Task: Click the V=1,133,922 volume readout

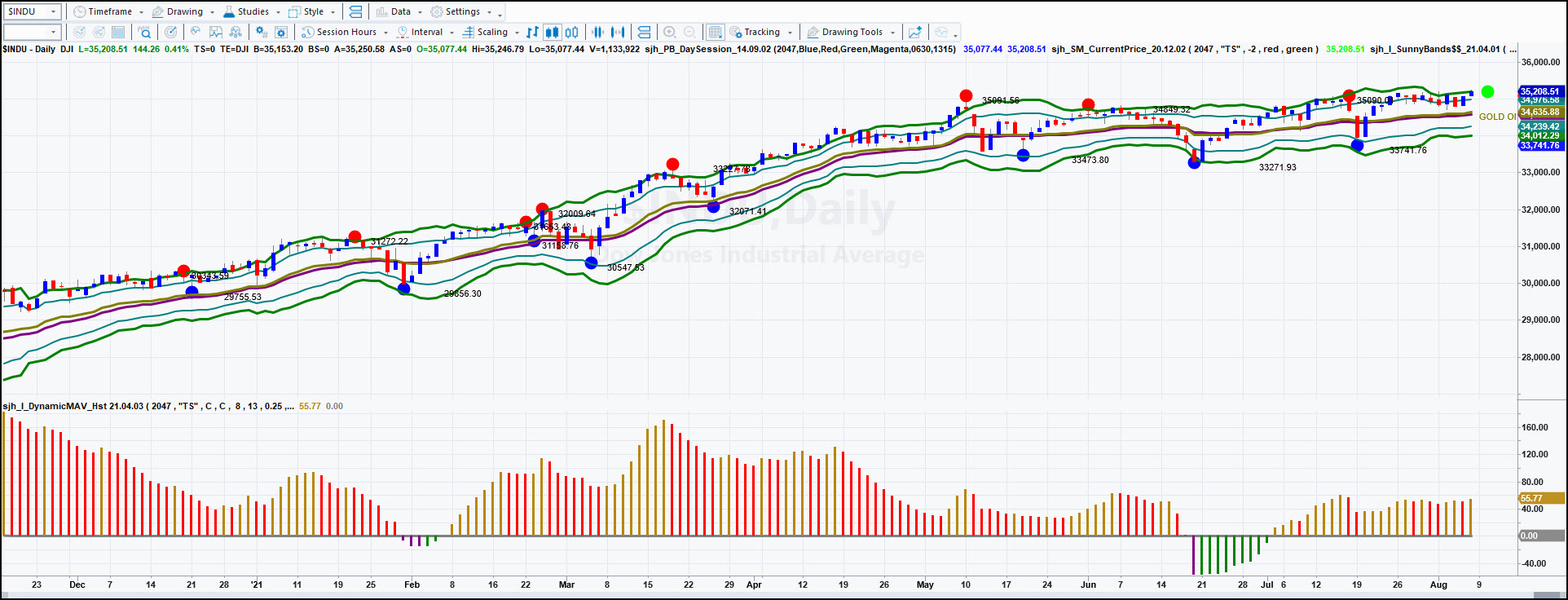Action: [614, 49]
